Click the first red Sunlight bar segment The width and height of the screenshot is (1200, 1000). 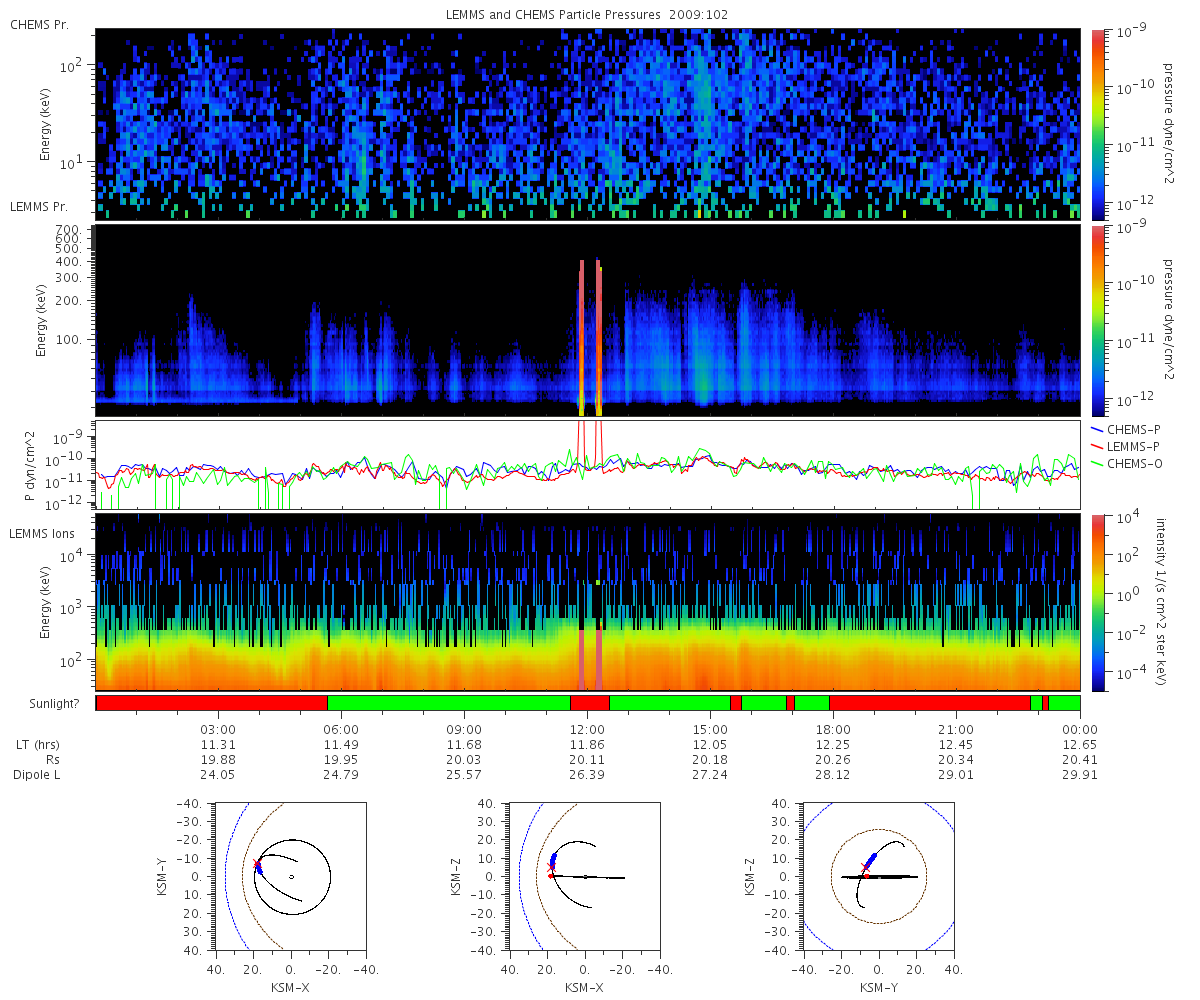pyautogui.click(x=212, y=703)
